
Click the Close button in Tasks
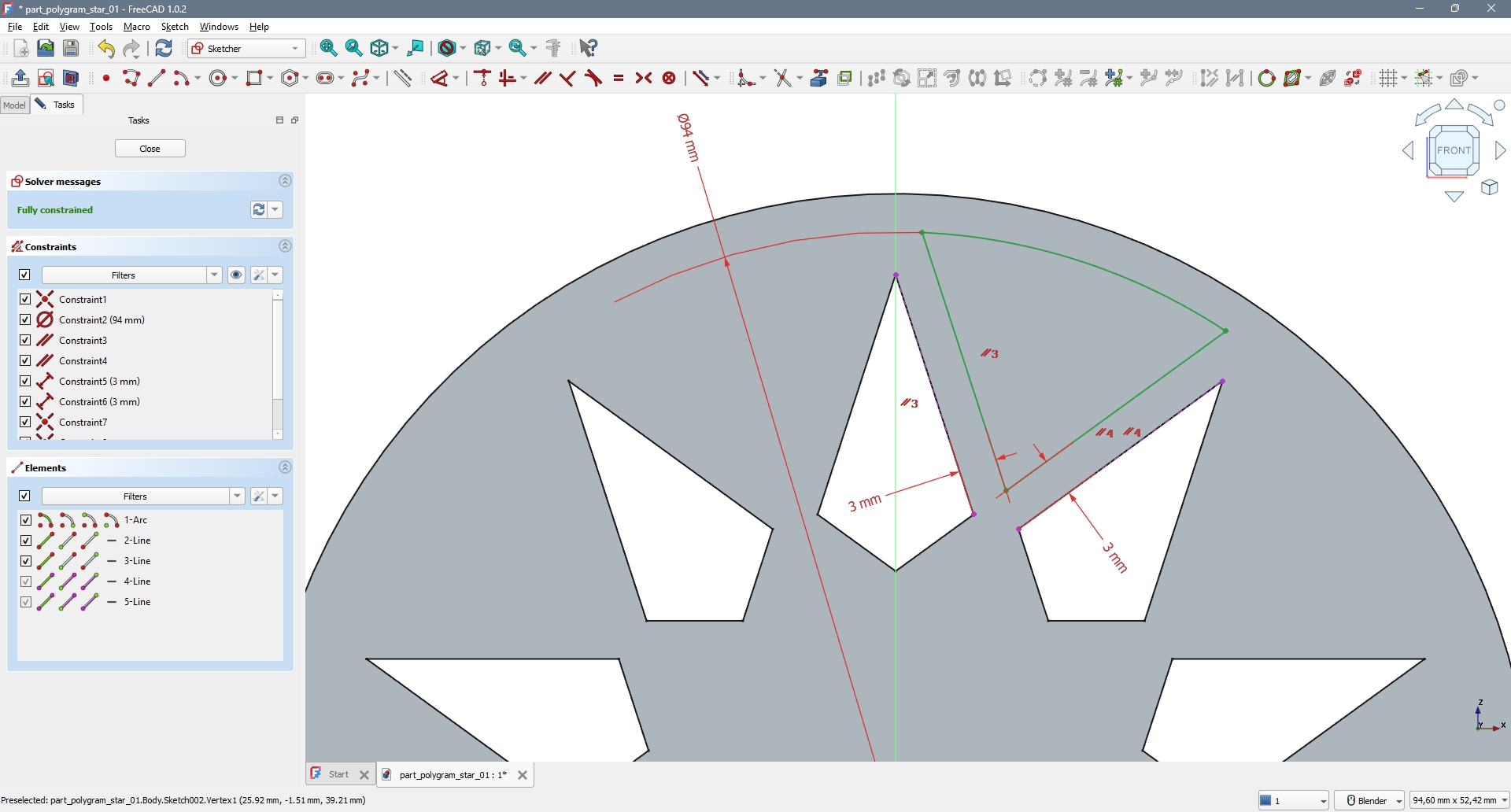[150, 149]
